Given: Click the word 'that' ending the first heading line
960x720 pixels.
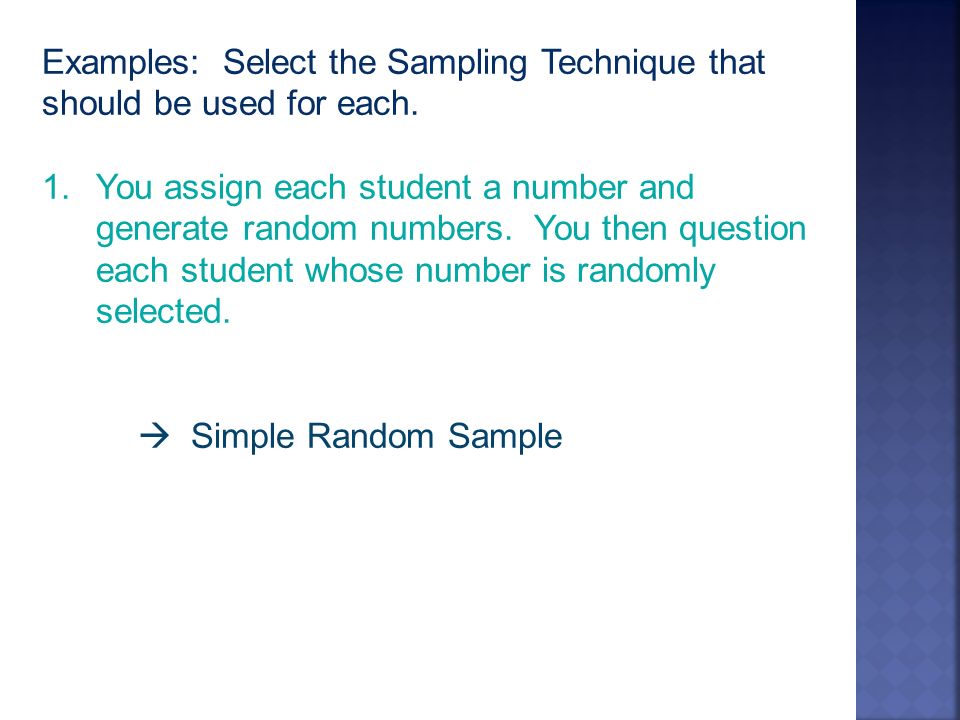Looking at the screenshot, I should coord(737,62).
